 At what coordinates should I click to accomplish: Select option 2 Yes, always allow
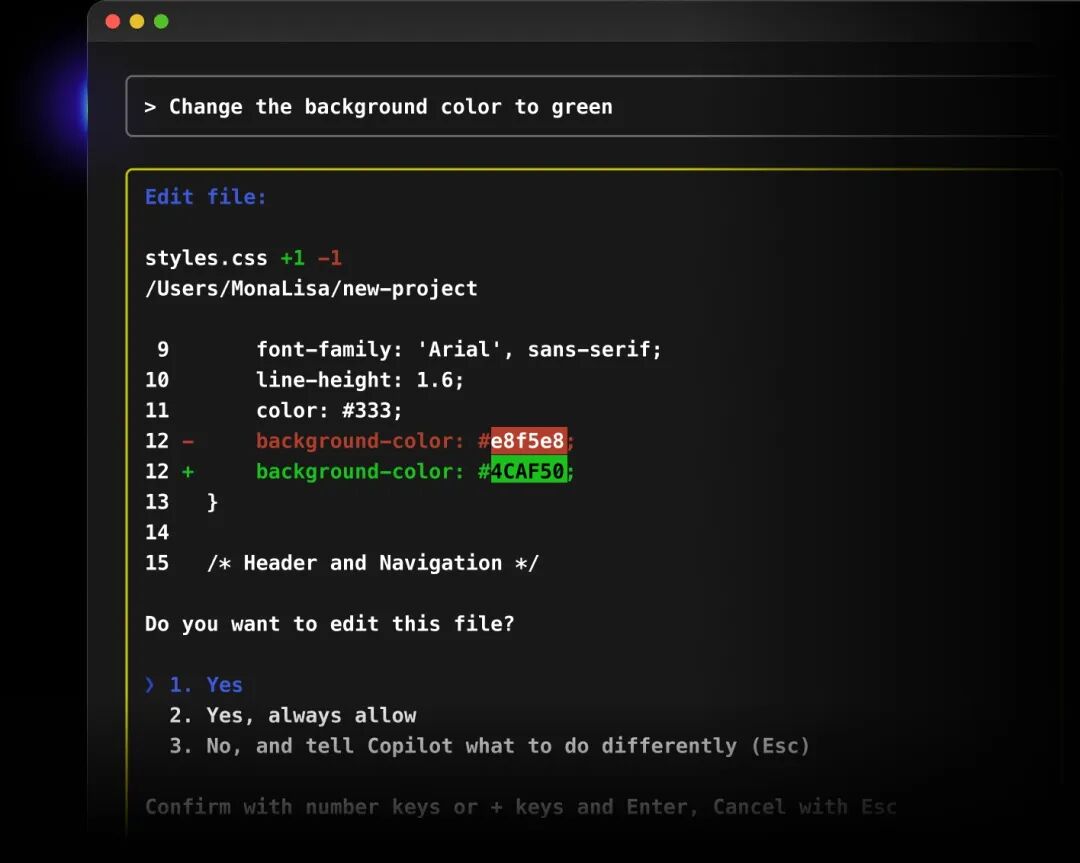click(x=292, y=715)
